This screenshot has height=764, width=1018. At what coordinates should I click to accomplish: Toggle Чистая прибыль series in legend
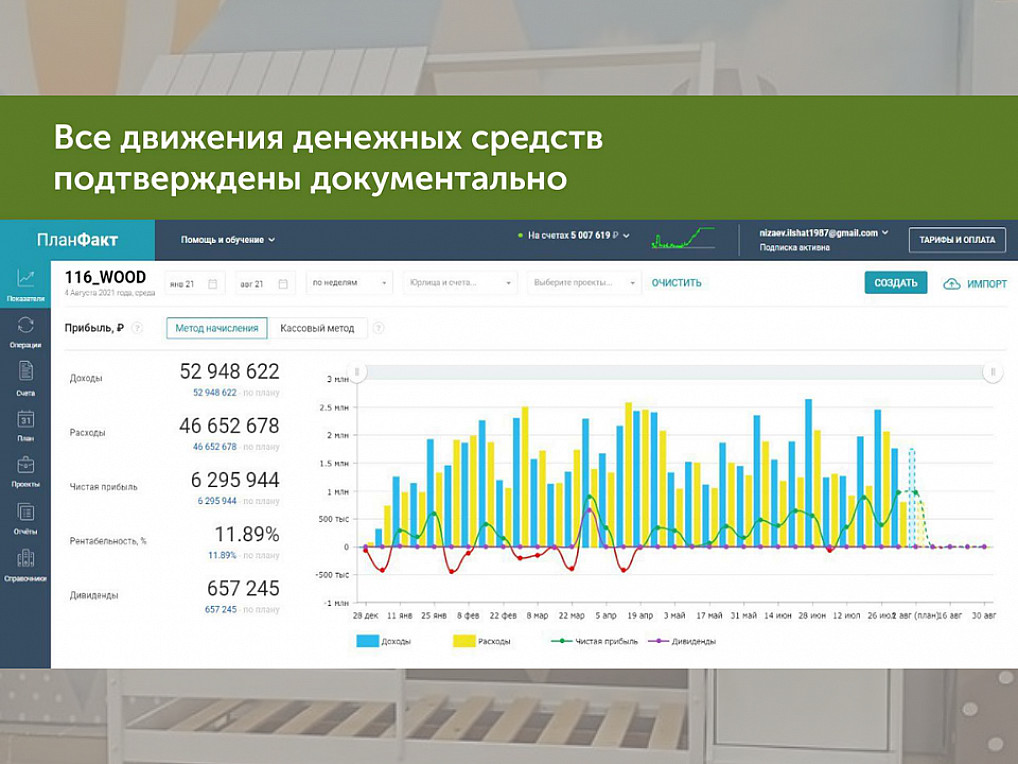click(594, 641)
